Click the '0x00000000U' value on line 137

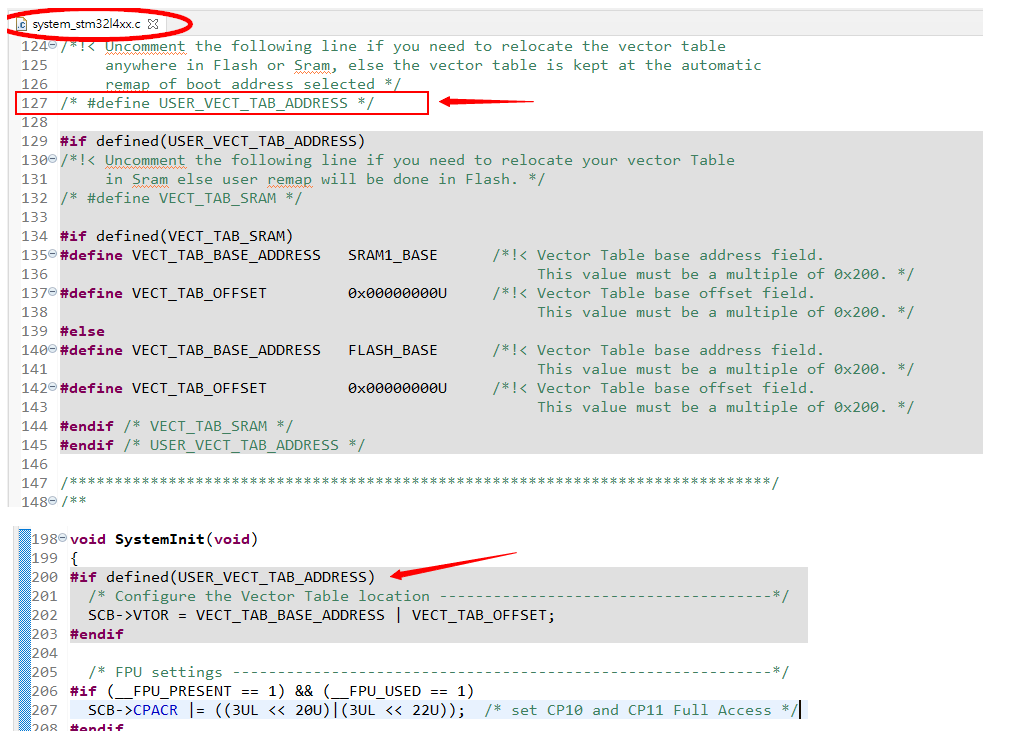coord(397,293)
